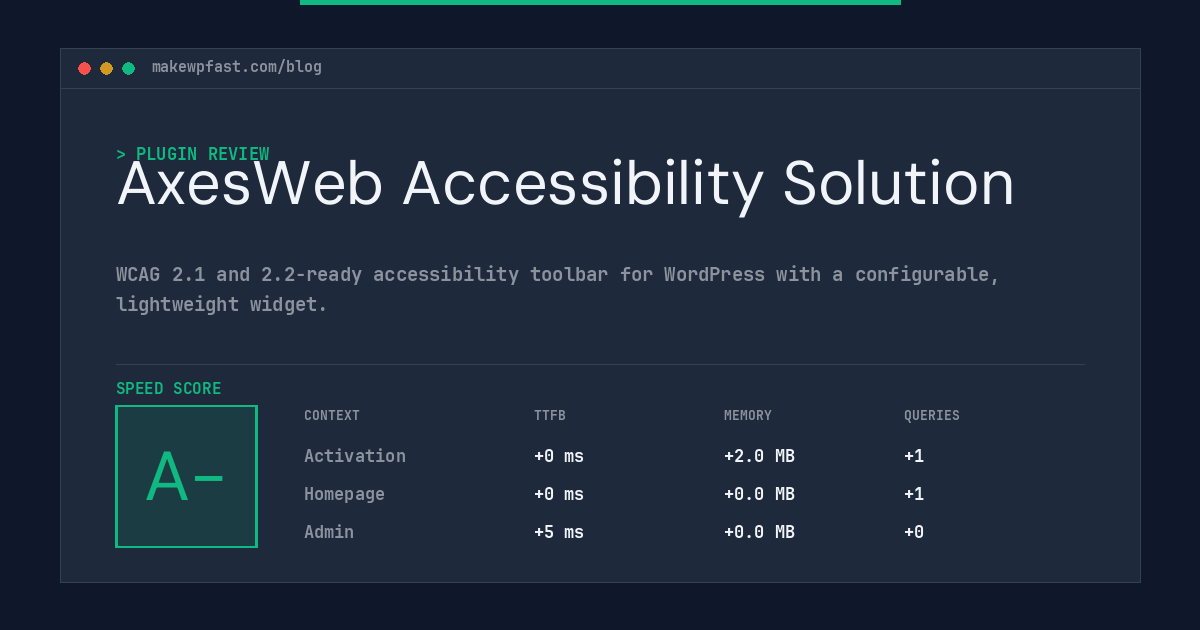Select the Activation row label
Viewport: 1200px width, 630px height.
355,456
